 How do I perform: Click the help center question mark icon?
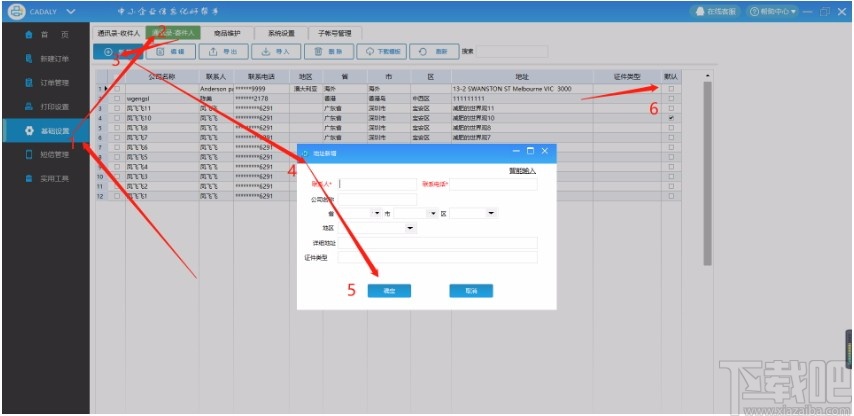point(755,11)
